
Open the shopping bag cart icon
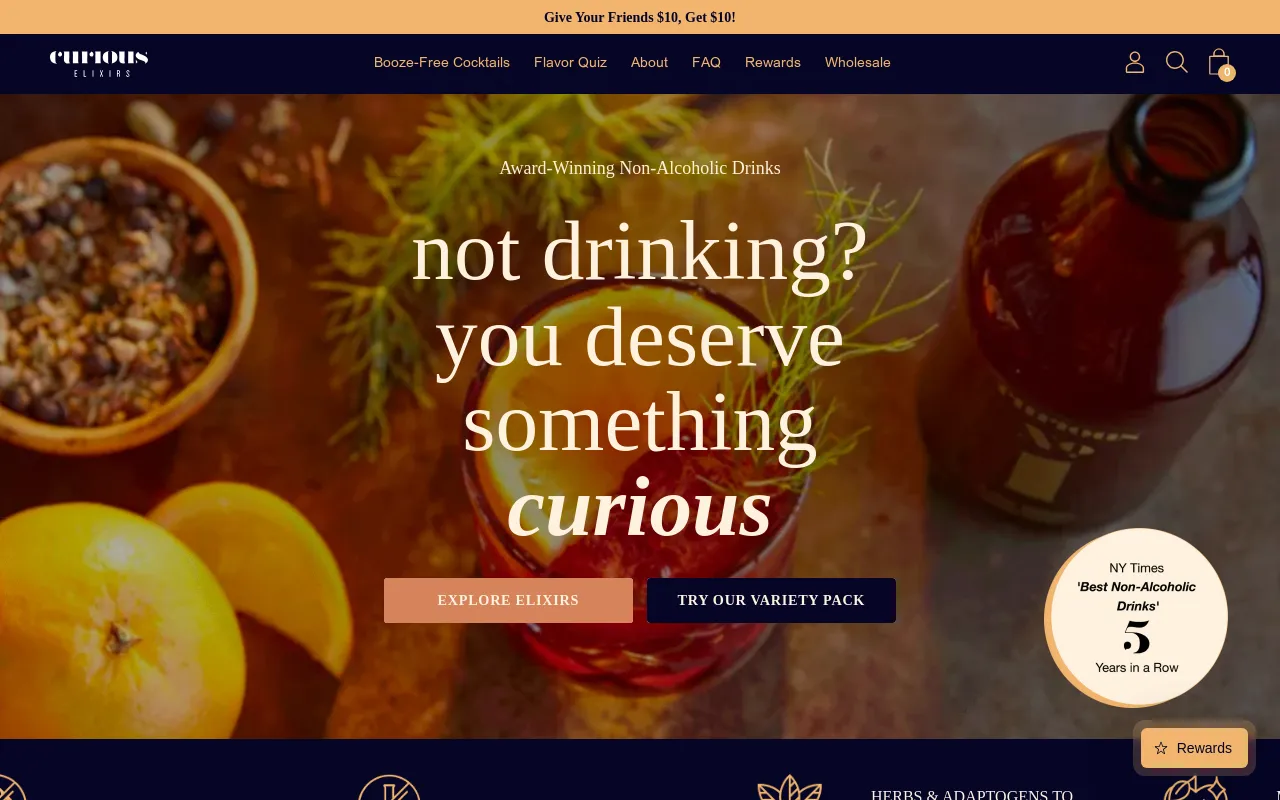[x=1218, y=62]
